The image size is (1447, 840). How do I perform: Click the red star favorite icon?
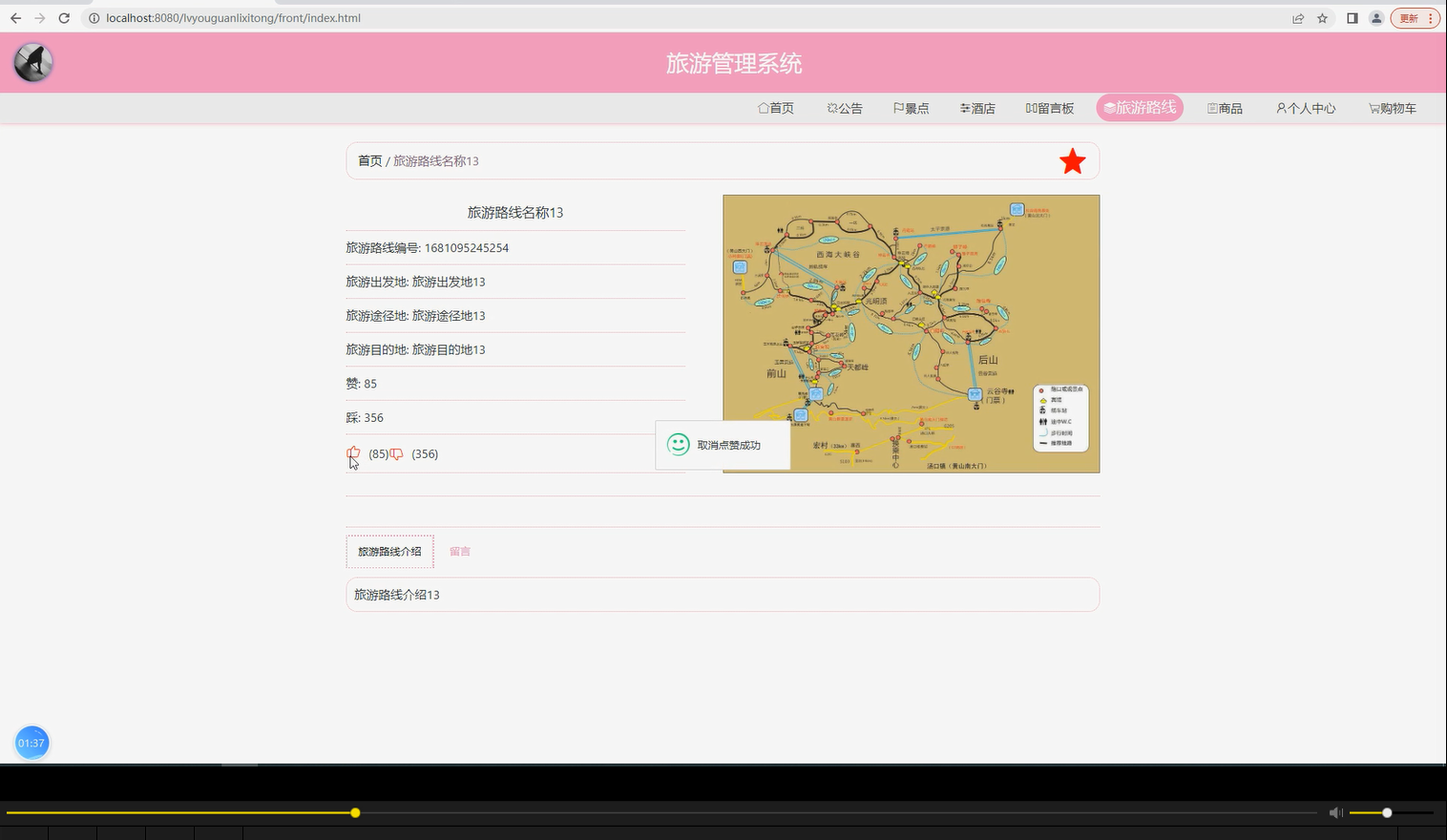coord(1072,161)
